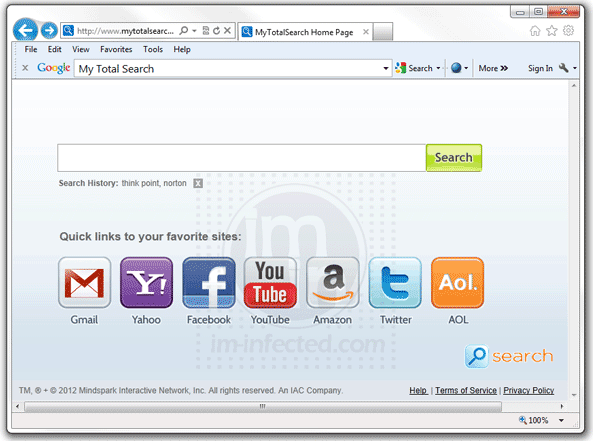
Task: Refresh the page with the reload icon
Action: 216,31
